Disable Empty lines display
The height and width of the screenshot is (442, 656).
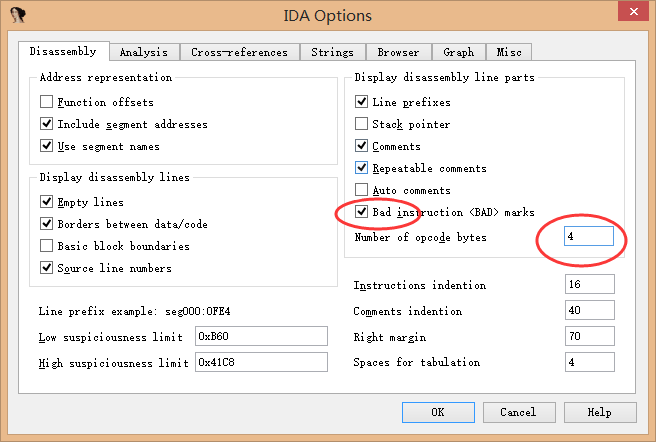click(47, 202)
